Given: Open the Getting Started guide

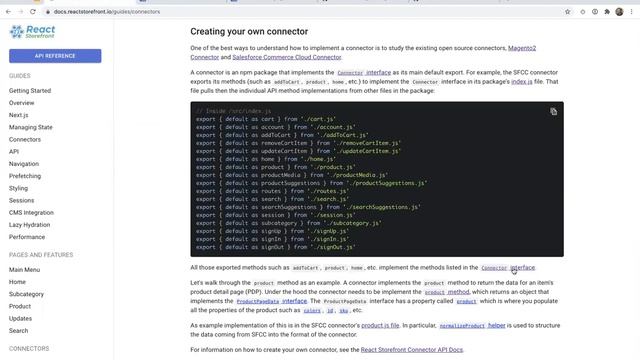Looking at the screenshot, I should (x=30, y=91).
